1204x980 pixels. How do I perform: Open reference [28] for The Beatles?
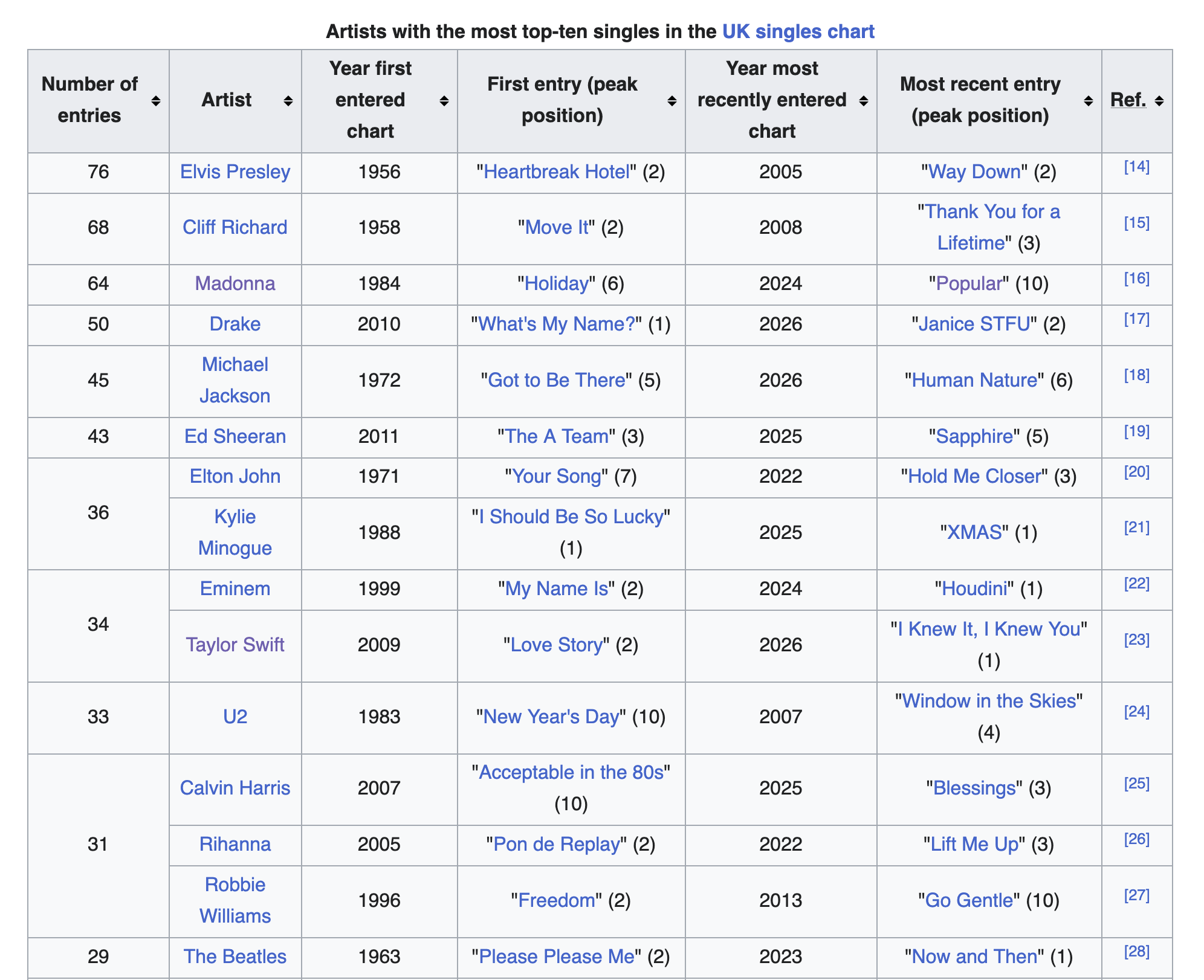(x=1137, y=952)
